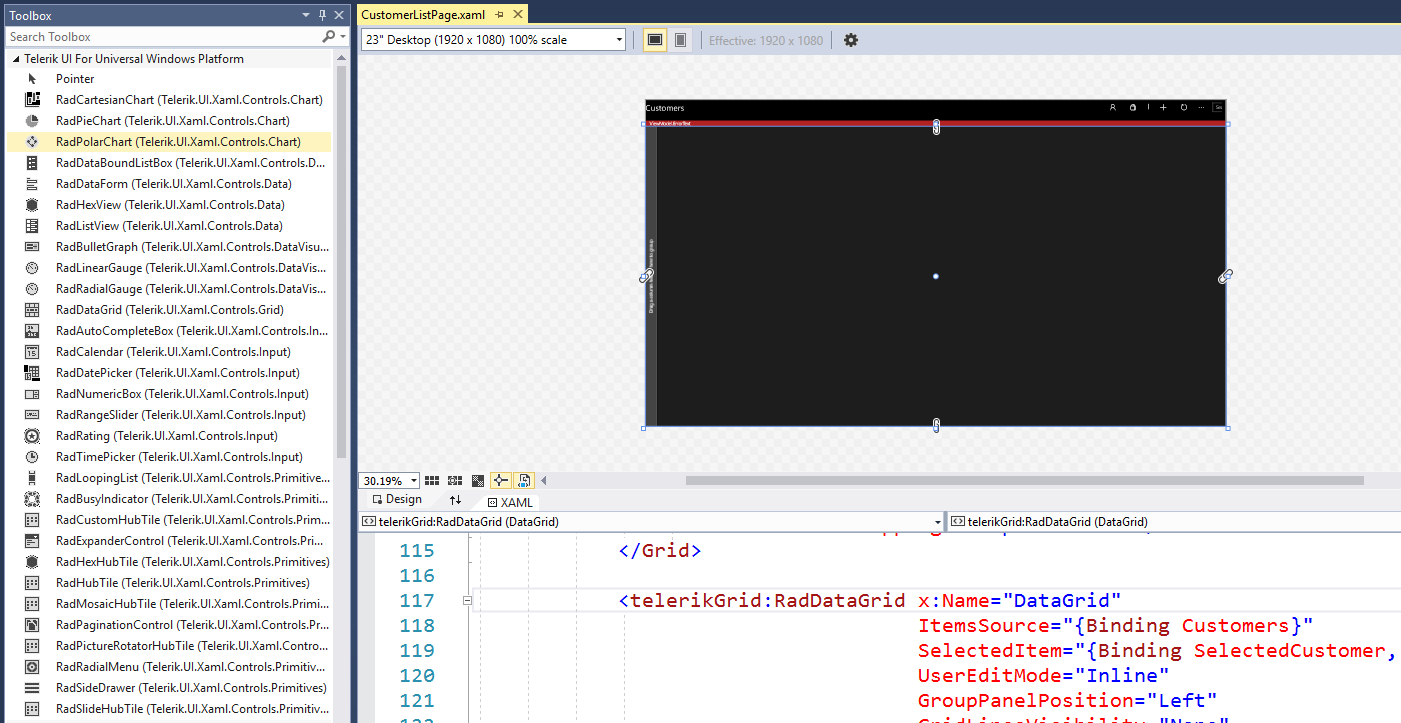
Task: Open left telerikGrid:RadDataGrid element dropdown
Action: click(x=937, y=522)
